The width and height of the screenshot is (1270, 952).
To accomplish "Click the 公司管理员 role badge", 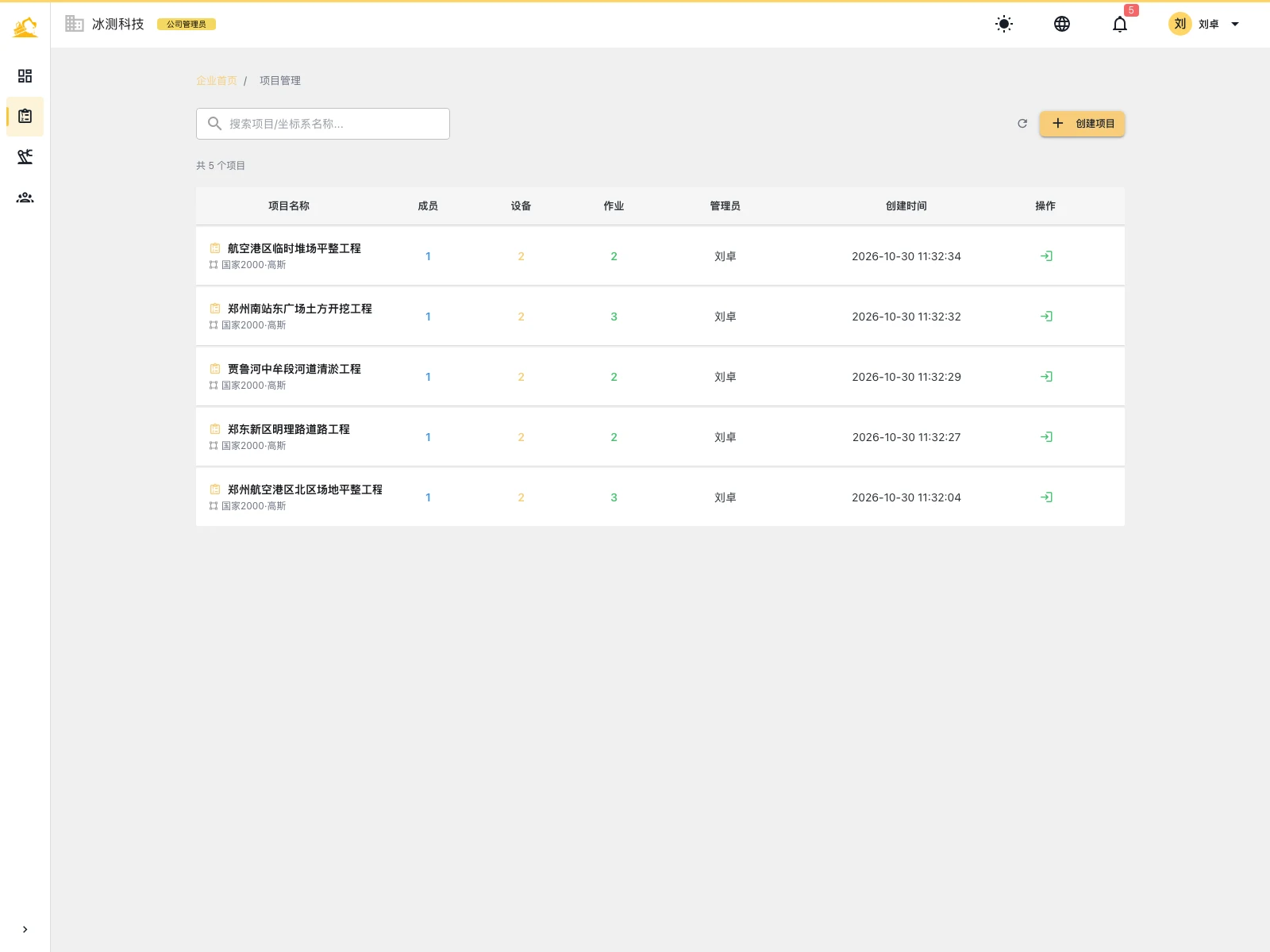I will coord(187,25).
